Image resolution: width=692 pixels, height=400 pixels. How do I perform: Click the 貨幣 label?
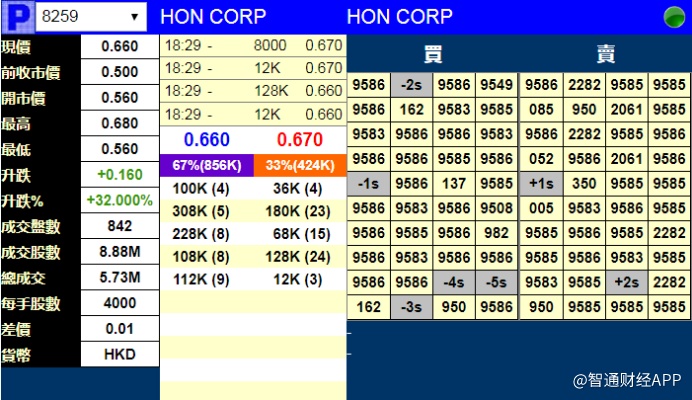click(16, 355)
